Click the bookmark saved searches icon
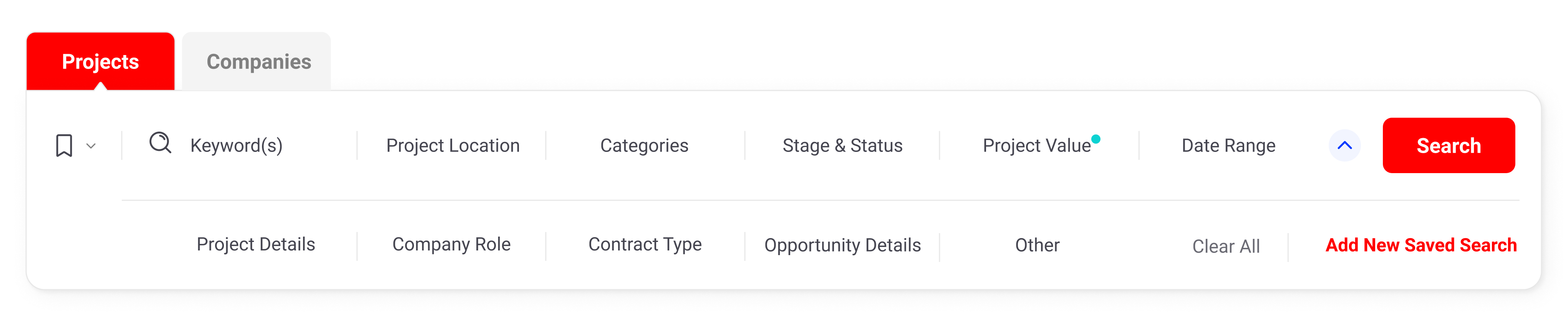 (64, 146)
